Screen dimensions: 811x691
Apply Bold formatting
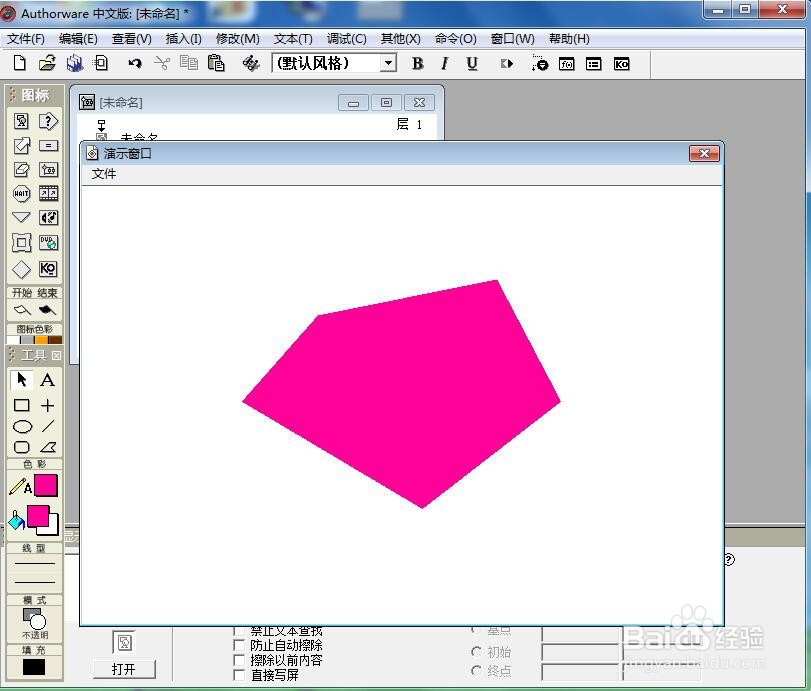417,64
